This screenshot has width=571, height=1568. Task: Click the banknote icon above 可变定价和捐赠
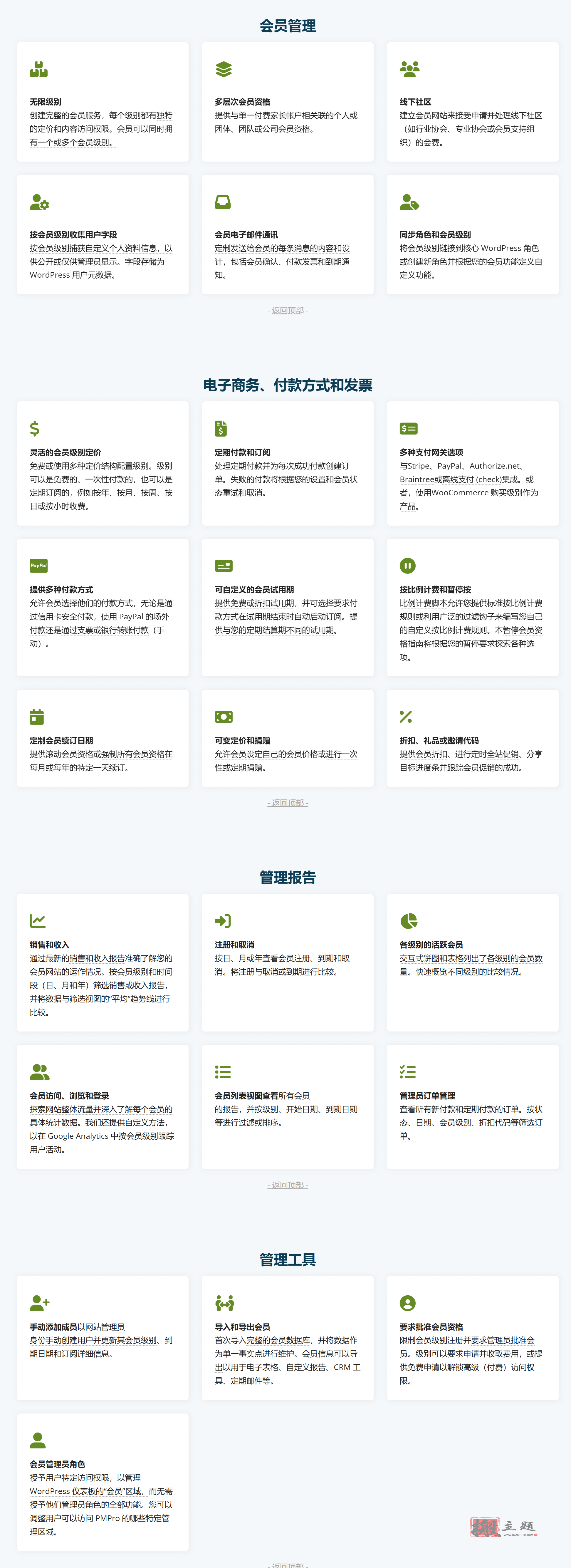pyautogui.click(x=224, y=717)
